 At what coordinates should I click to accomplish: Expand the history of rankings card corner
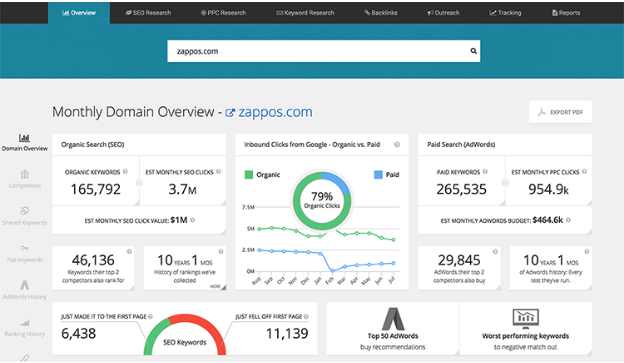(223, 287)
